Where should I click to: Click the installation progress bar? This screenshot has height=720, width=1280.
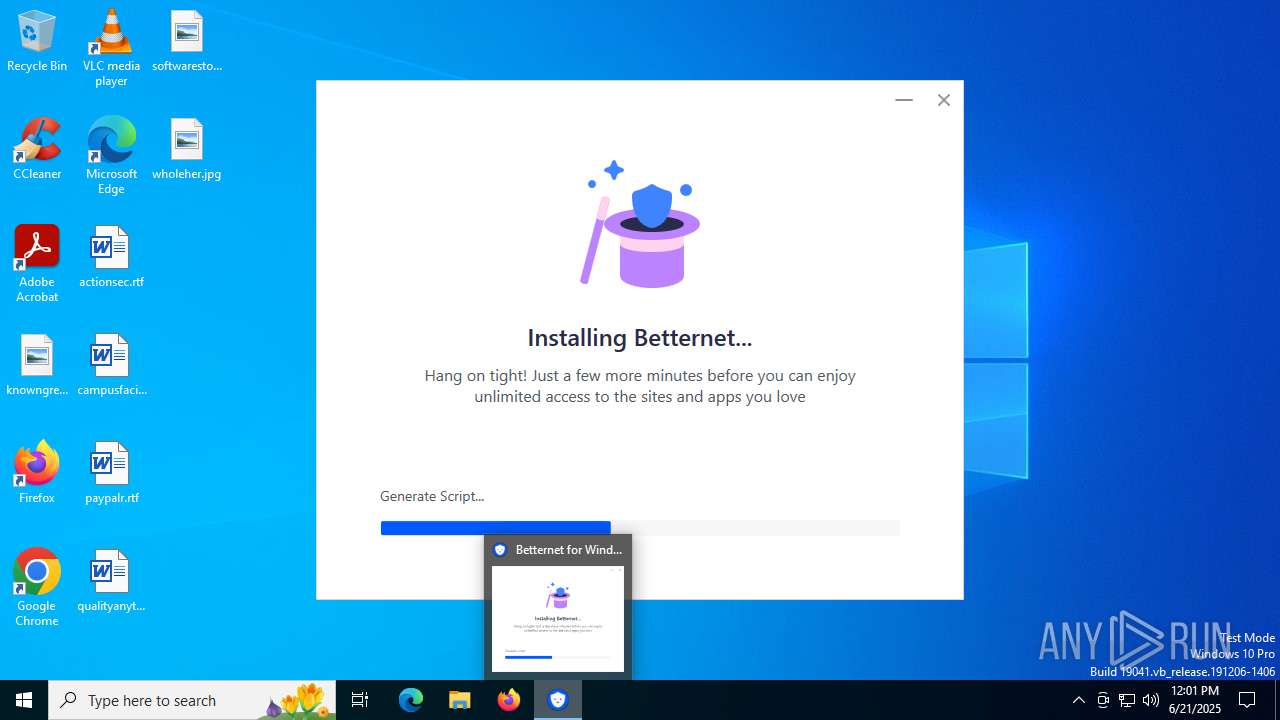pos(640,528)
